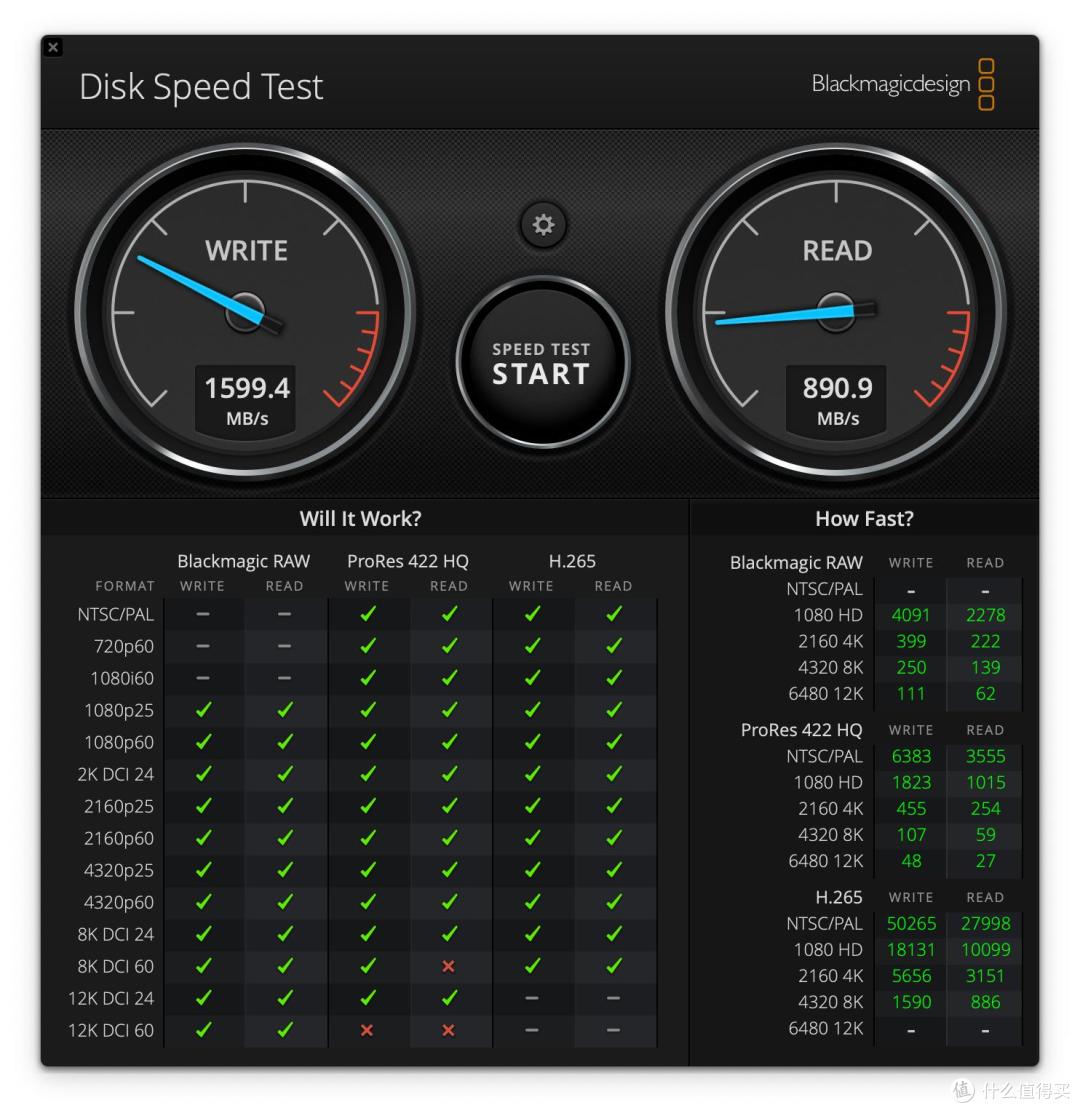Click the 12K DCI 24 ProRes write checkmark
Screen dimensions: 1080x1113
pyautogui.click(x=368, y=997)
